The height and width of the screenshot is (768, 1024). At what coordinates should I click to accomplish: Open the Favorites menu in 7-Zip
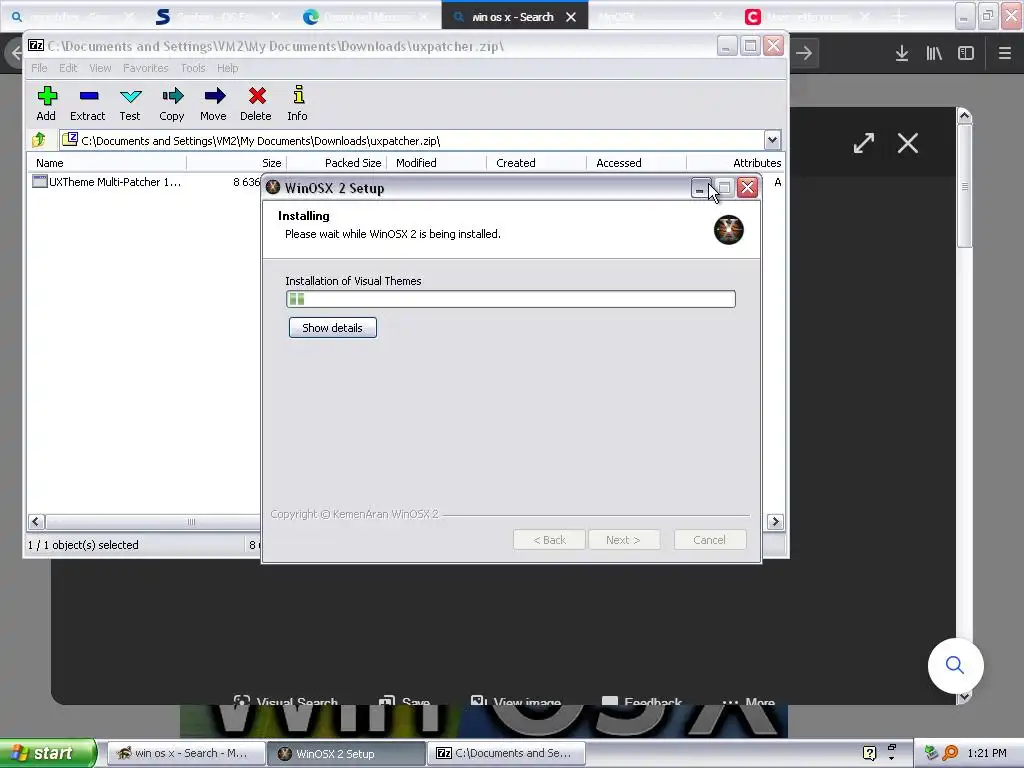[146, 68]
